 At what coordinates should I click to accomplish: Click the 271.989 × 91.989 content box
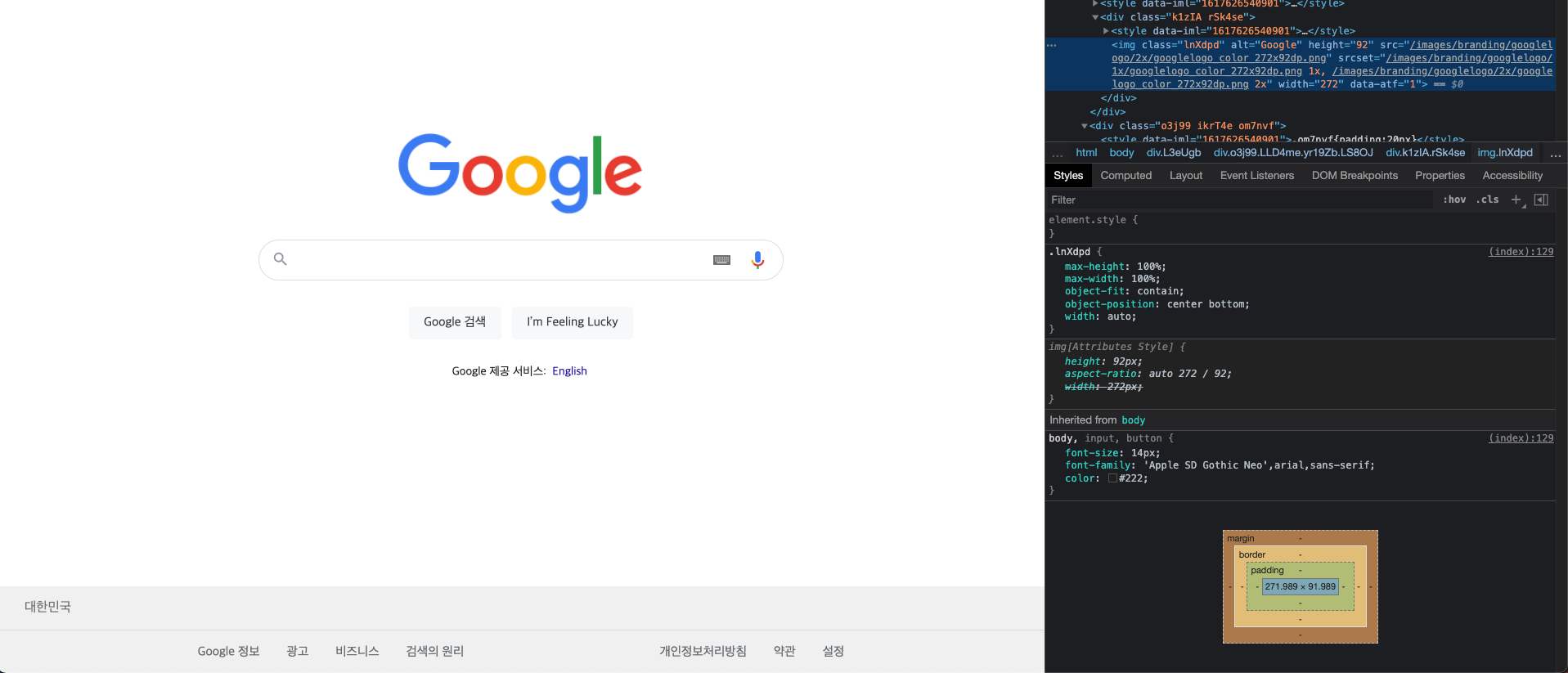(1300, 586)
